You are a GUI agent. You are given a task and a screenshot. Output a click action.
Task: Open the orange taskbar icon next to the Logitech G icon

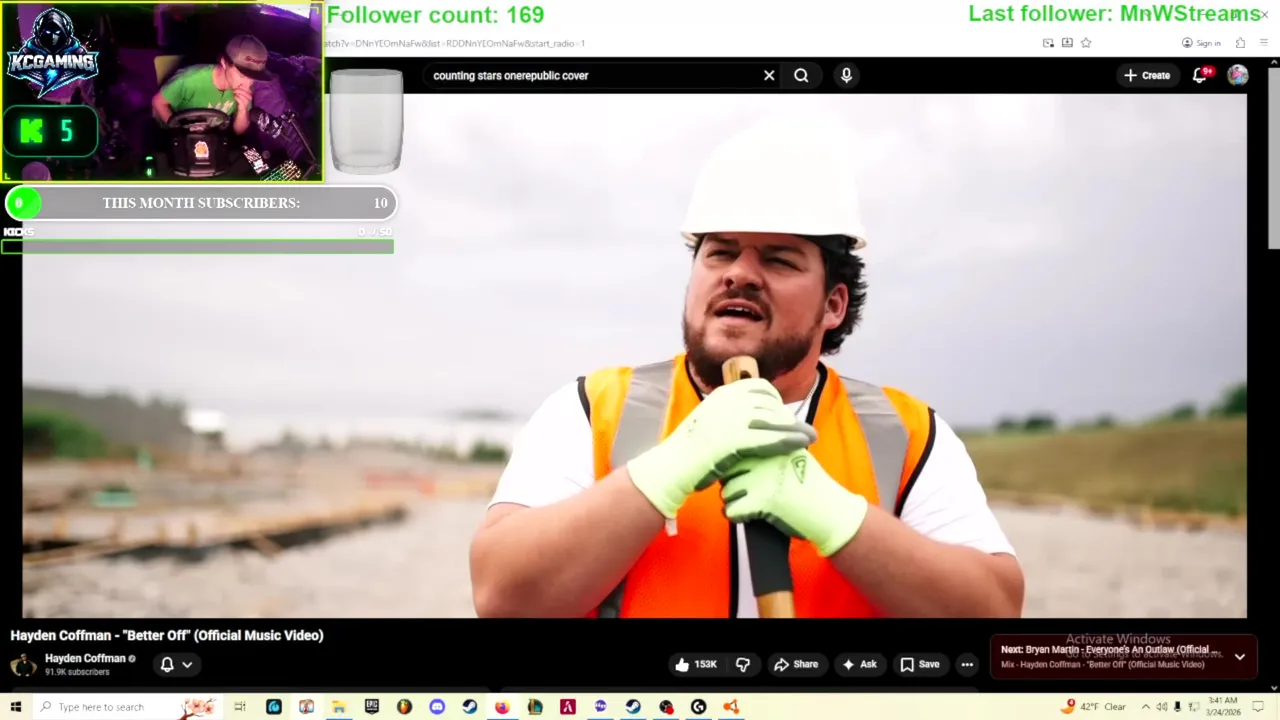pos(731,707)
